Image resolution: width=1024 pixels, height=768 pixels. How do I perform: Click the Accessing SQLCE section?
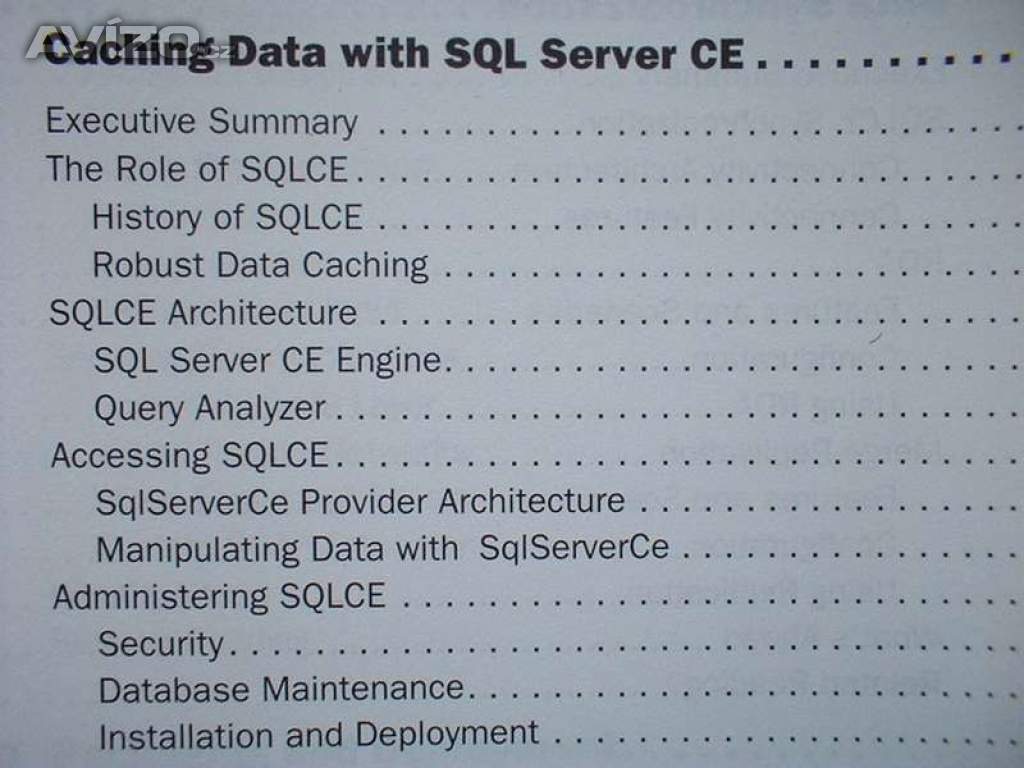(190, 456)
